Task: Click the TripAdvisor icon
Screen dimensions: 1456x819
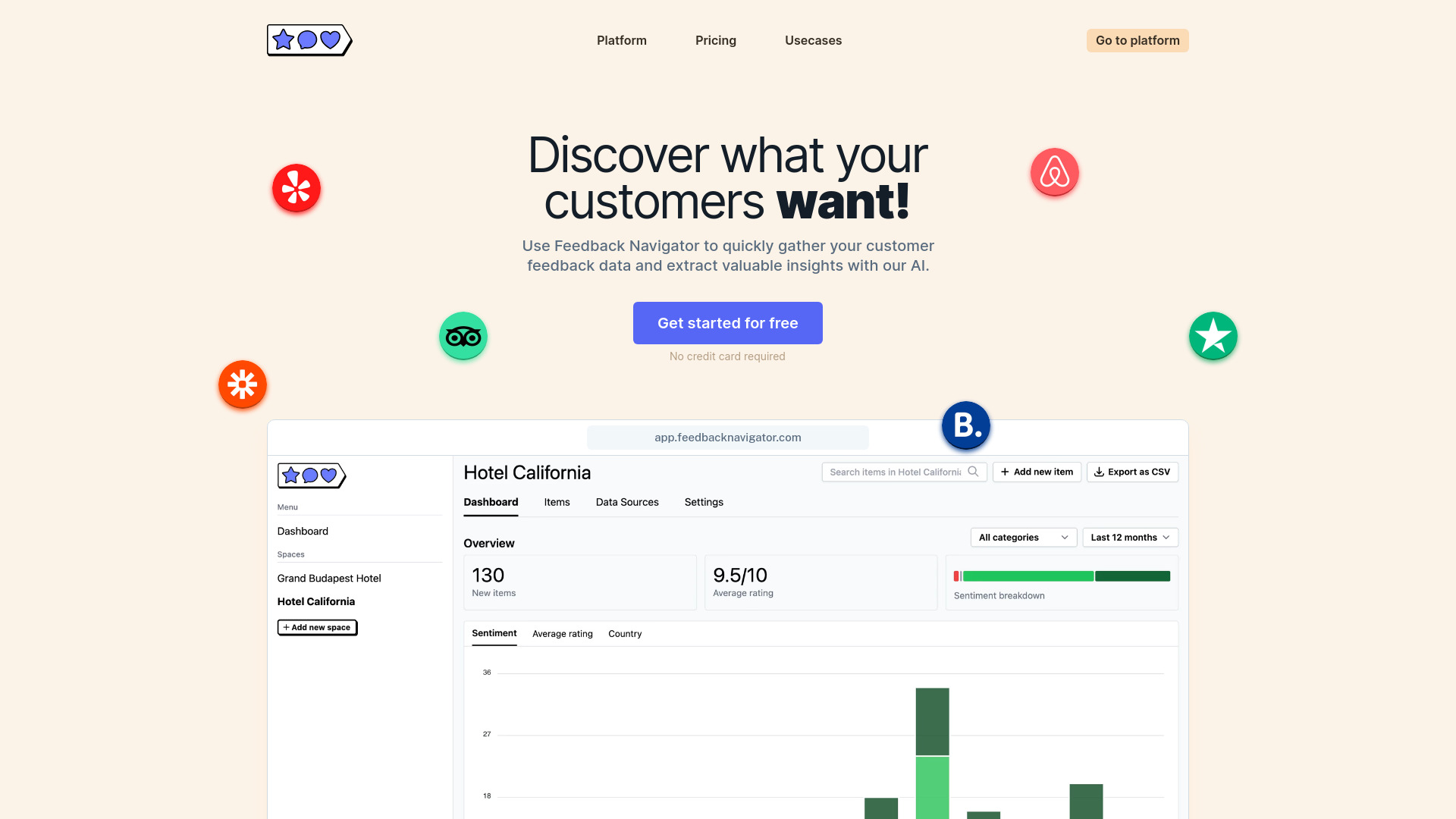Action: coord(463,336)
